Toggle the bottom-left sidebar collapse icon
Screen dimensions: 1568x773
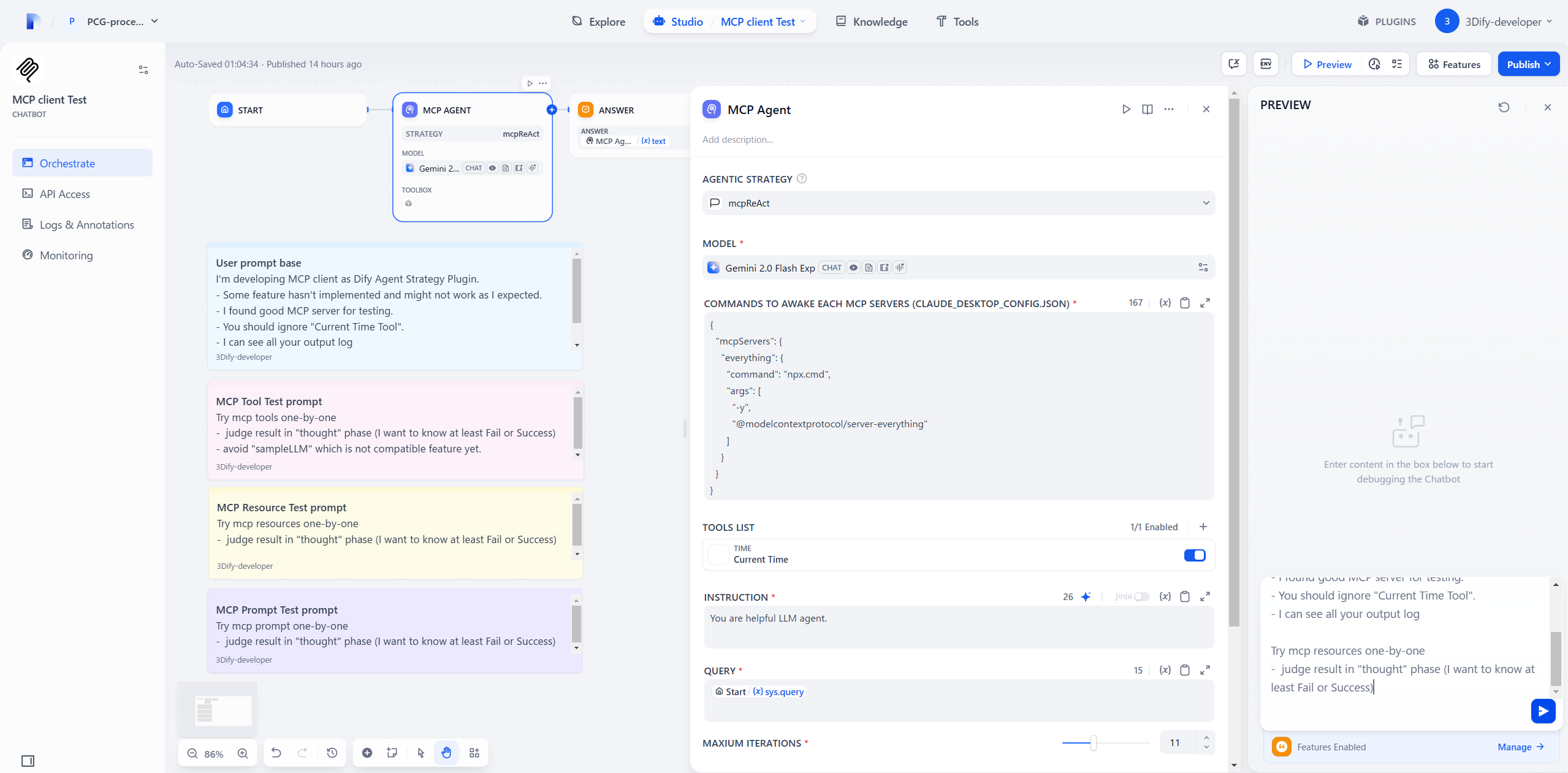tap(28, 761)
